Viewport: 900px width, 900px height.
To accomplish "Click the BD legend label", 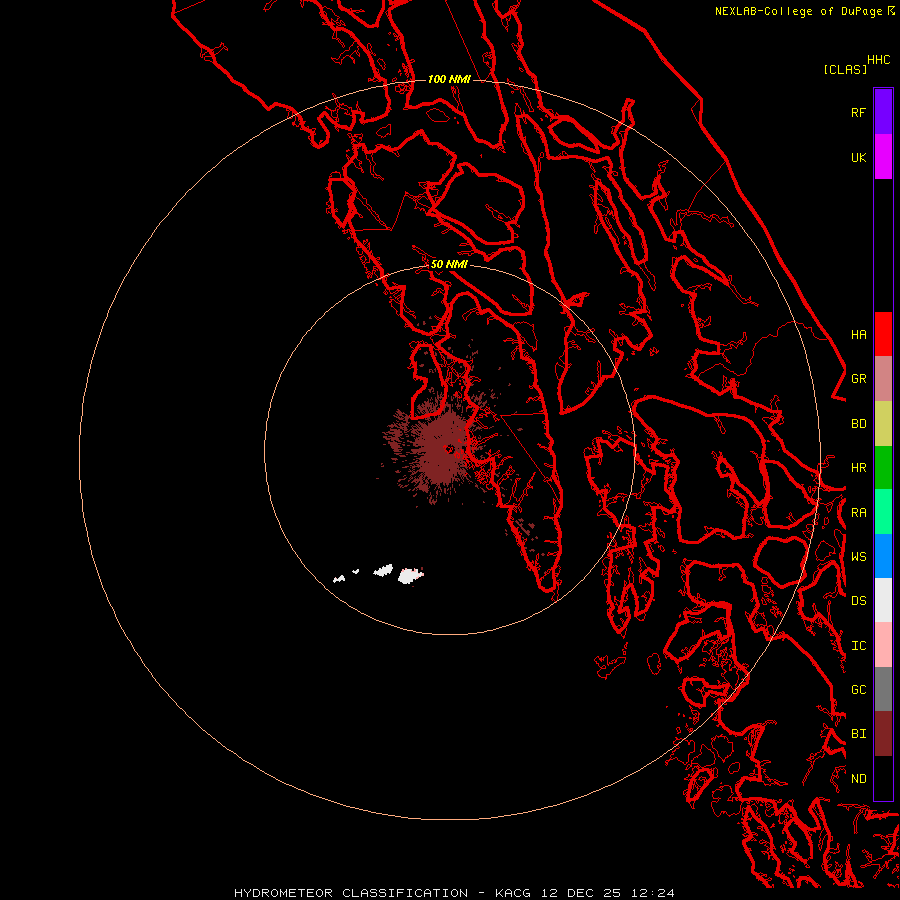I will tap(858, 424).
